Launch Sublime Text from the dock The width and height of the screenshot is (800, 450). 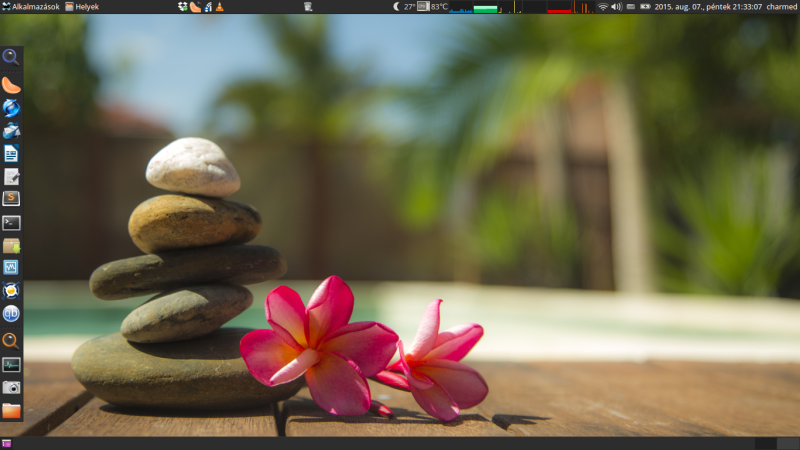11,198
